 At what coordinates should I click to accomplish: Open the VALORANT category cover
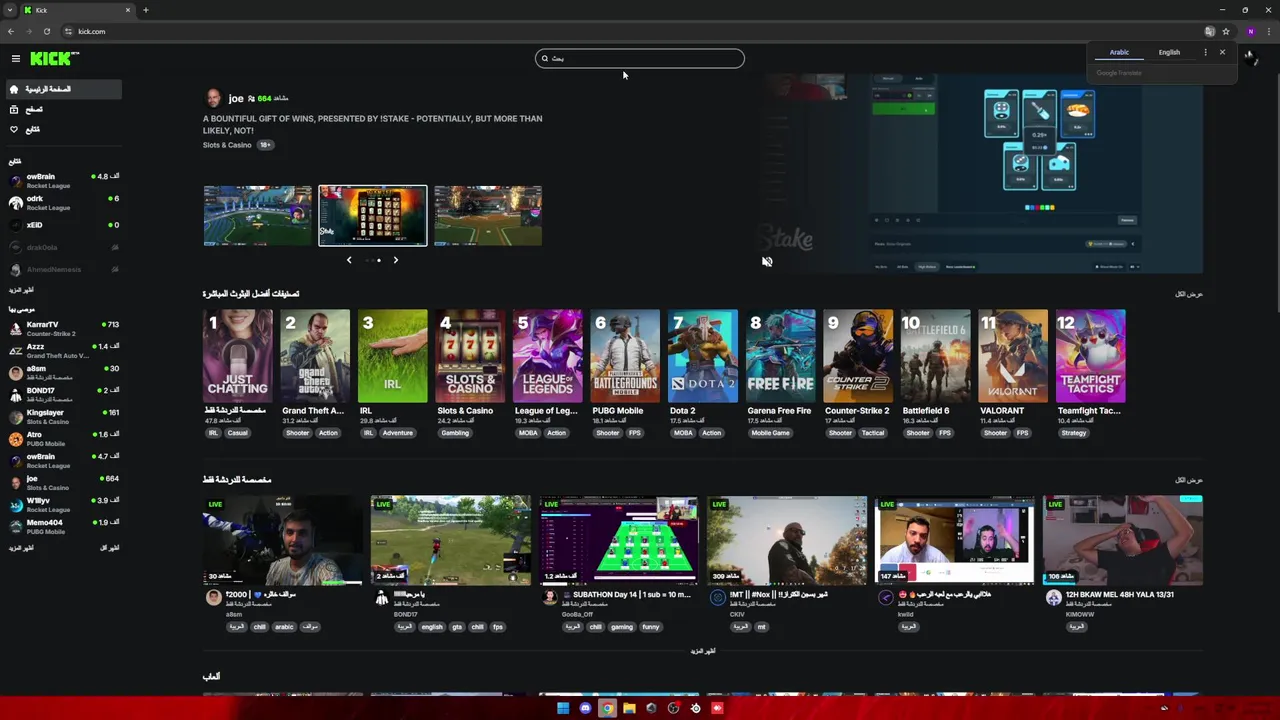pyautogui.click(x=1013, y=356)
